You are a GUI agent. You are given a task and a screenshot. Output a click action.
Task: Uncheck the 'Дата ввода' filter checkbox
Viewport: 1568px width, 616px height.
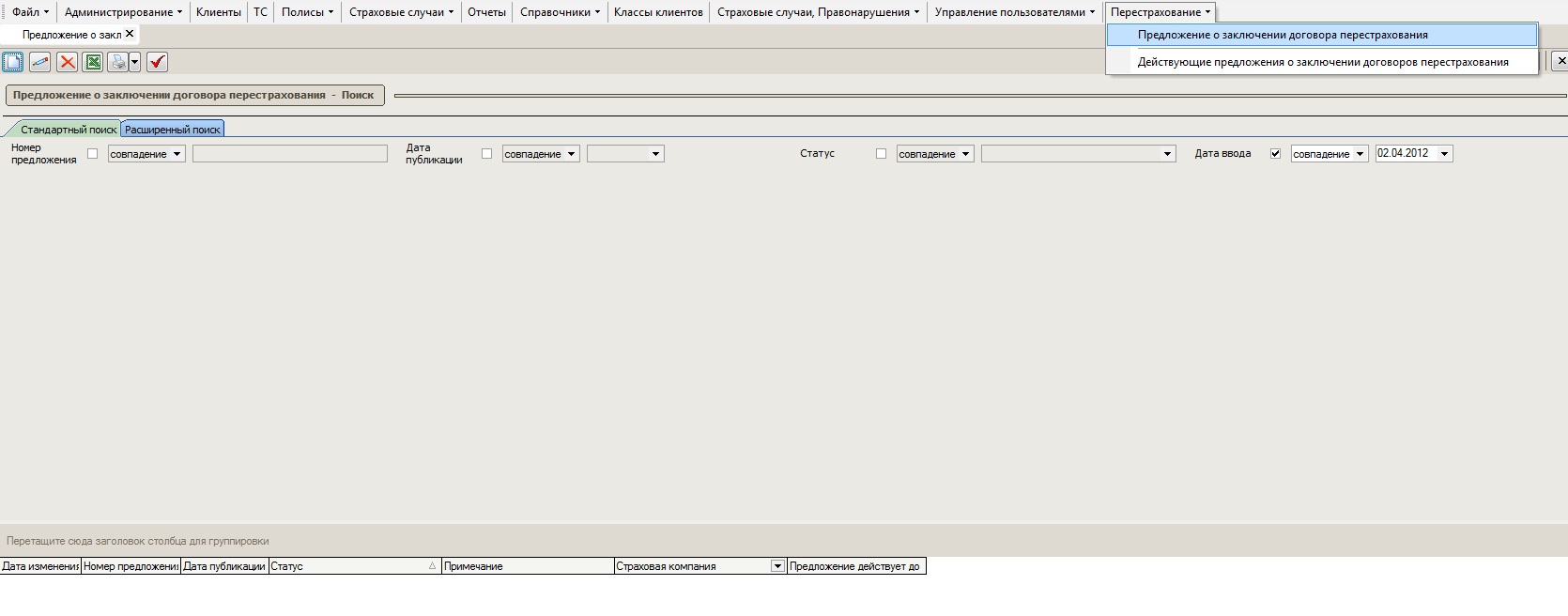[1275, 154]
